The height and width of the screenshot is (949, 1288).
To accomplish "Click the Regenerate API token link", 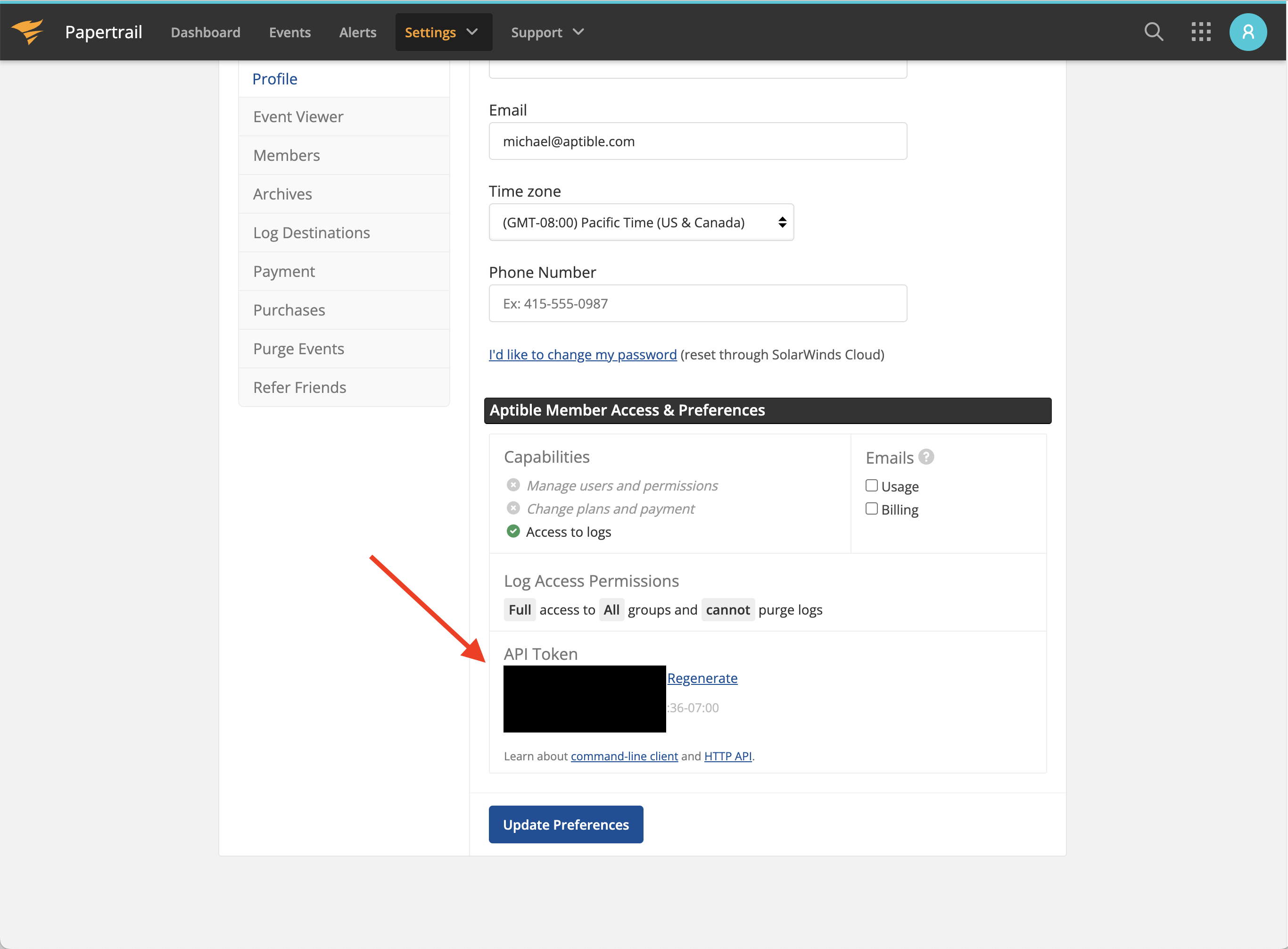I will click(702, 678).
